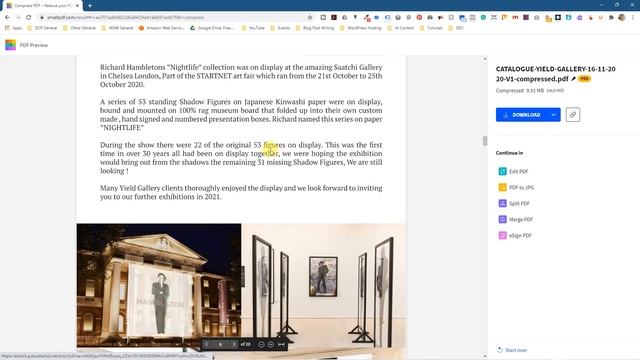Click the browser back button
This screenshot has width=640, height=360.
click(7, 17)
